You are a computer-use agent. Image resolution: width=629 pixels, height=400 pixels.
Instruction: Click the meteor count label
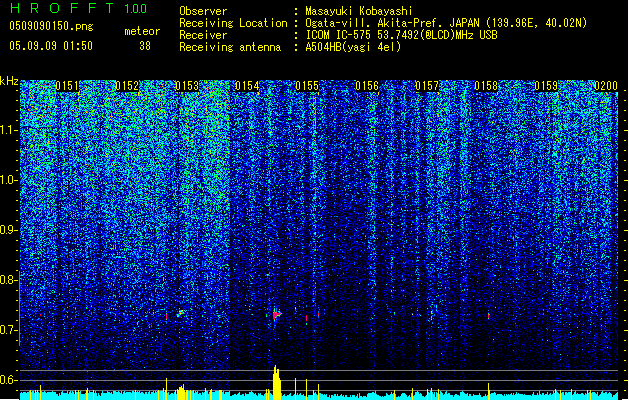[142, 31]
